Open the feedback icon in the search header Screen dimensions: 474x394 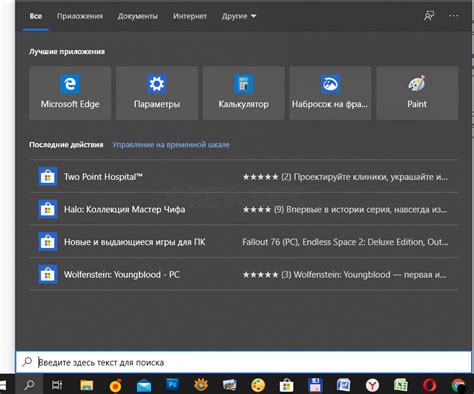tap(429, 16)
